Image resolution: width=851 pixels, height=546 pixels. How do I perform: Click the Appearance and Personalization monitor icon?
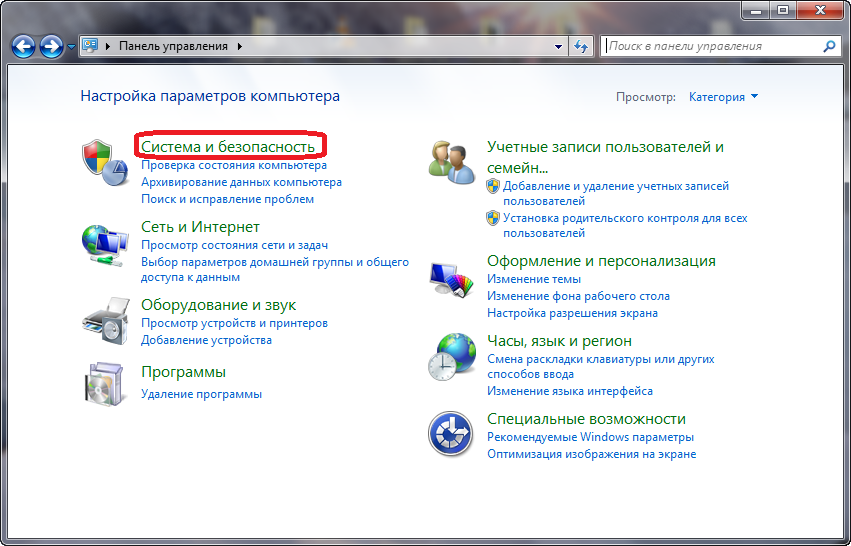point(451,281)
